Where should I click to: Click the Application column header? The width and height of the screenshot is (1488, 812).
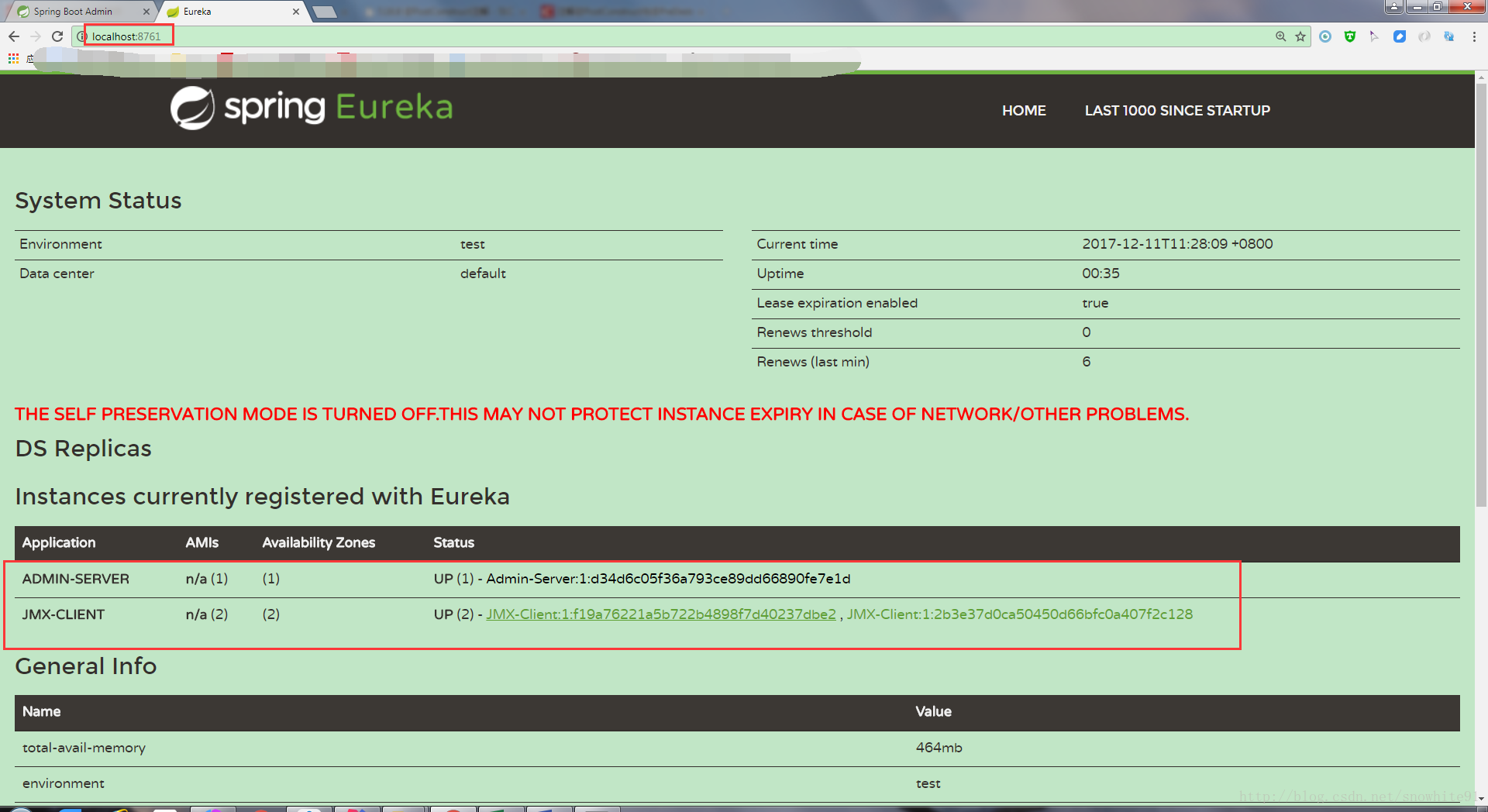click(x=59, y=543)
